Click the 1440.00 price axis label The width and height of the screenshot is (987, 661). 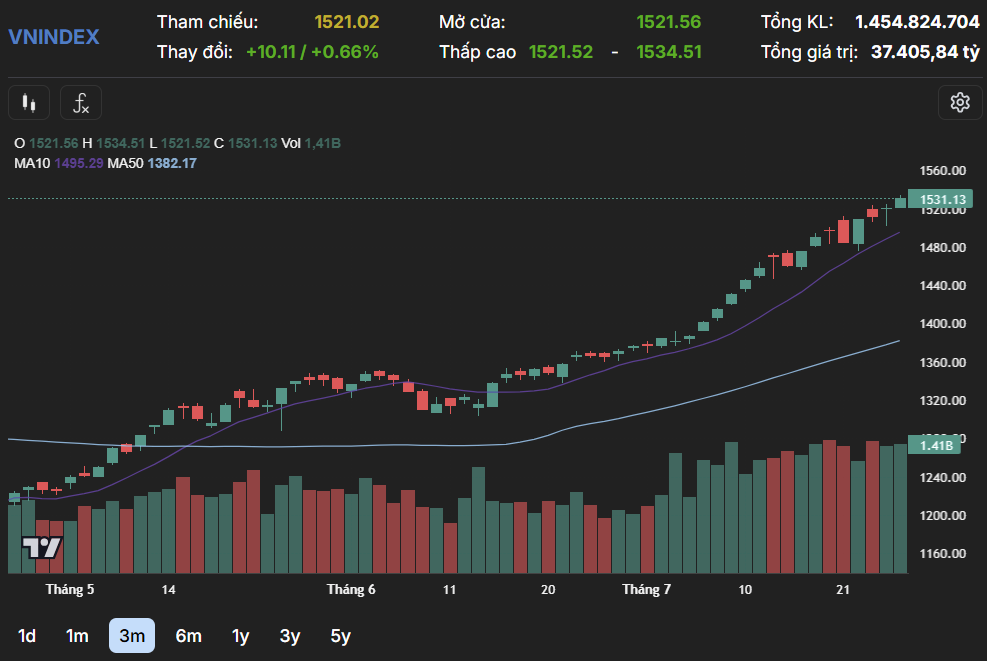click(x=942, y=286)
